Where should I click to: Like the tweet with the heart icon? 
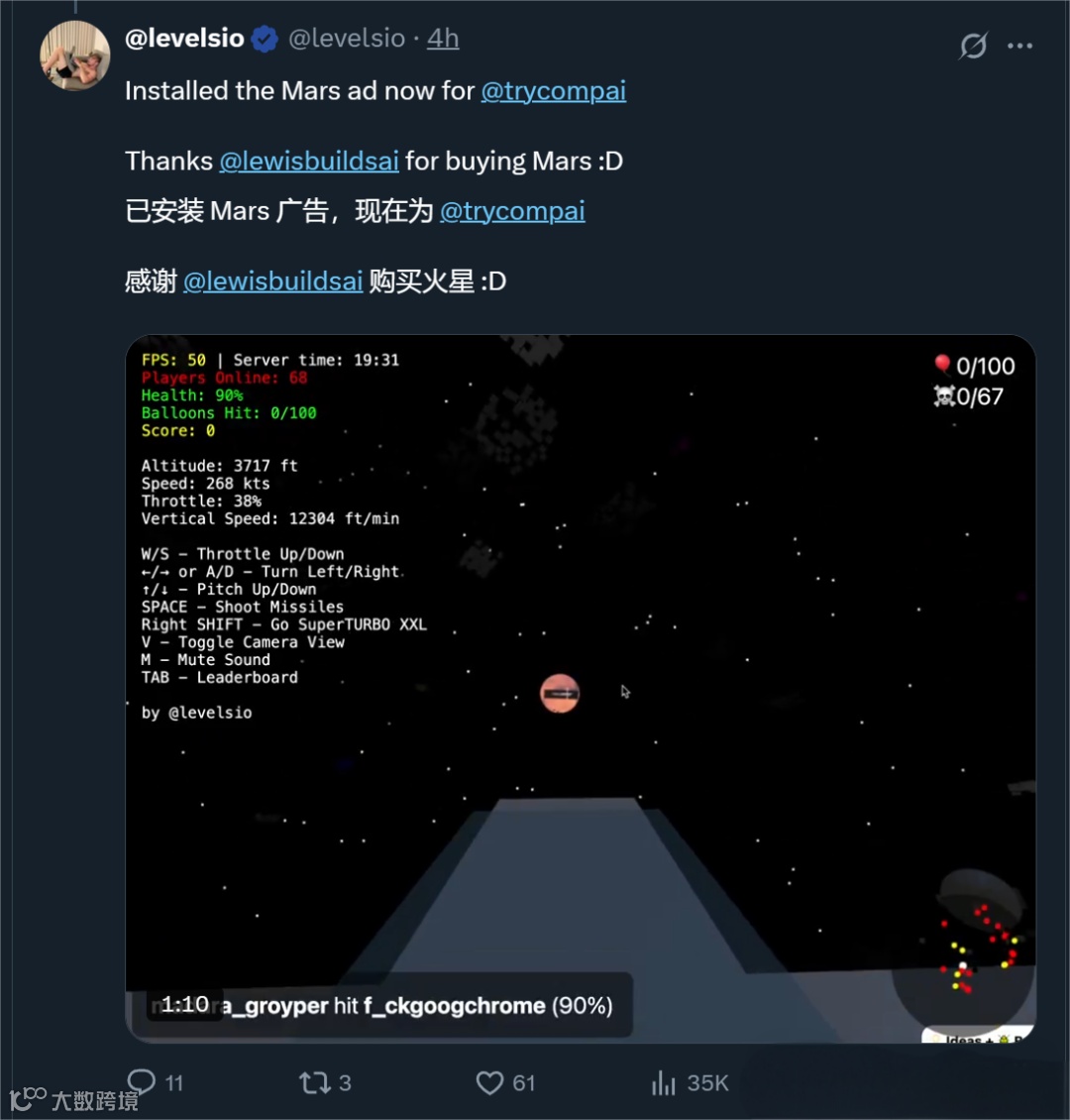click(x=489, y=1083)
